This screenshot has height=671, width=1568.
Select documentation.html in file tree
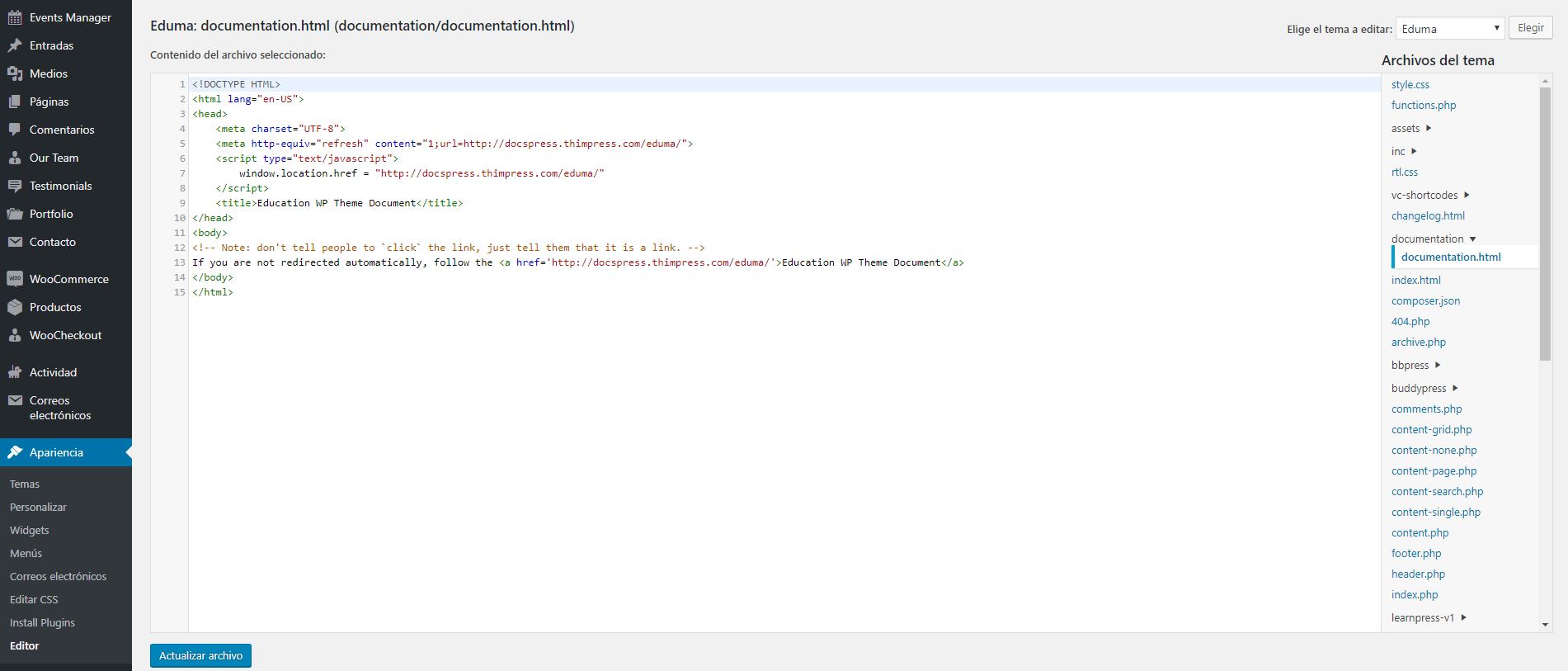[x=1451, y=257]
